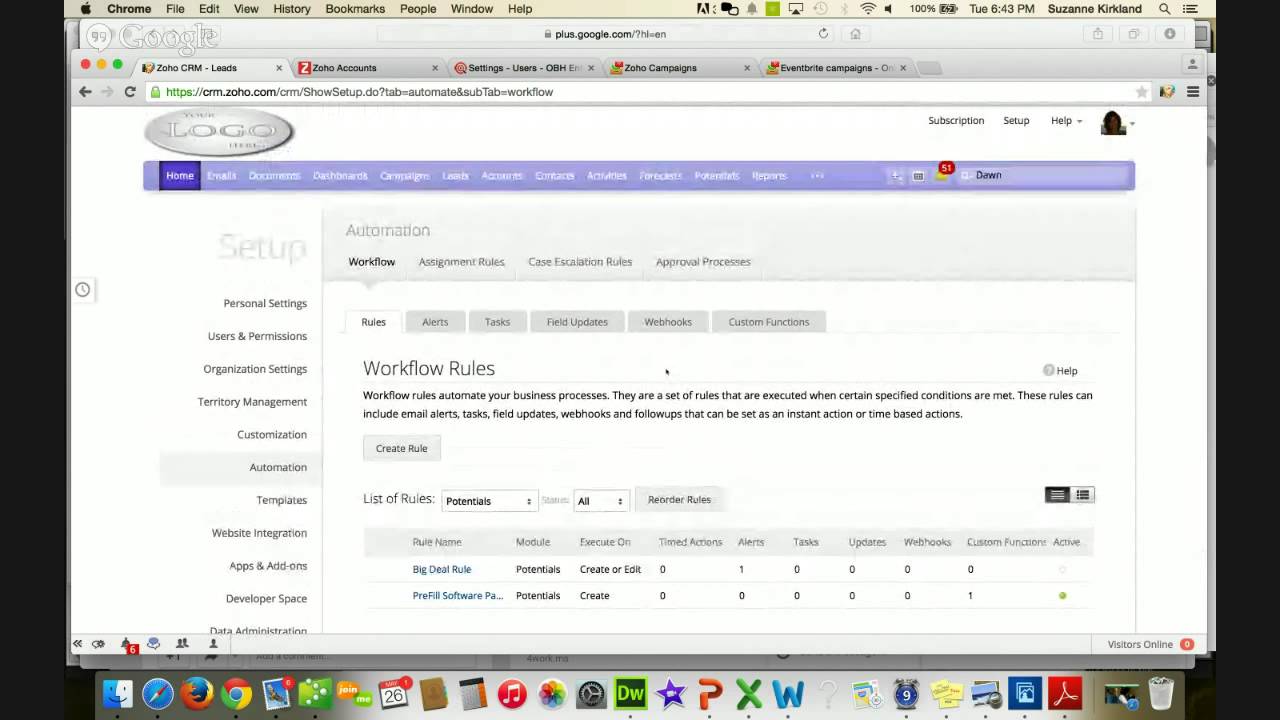Image resolution: width=1280 pixels, height=720 pixels.
Task: Open the Webhooks tab
Action: [x=668, y=322]
